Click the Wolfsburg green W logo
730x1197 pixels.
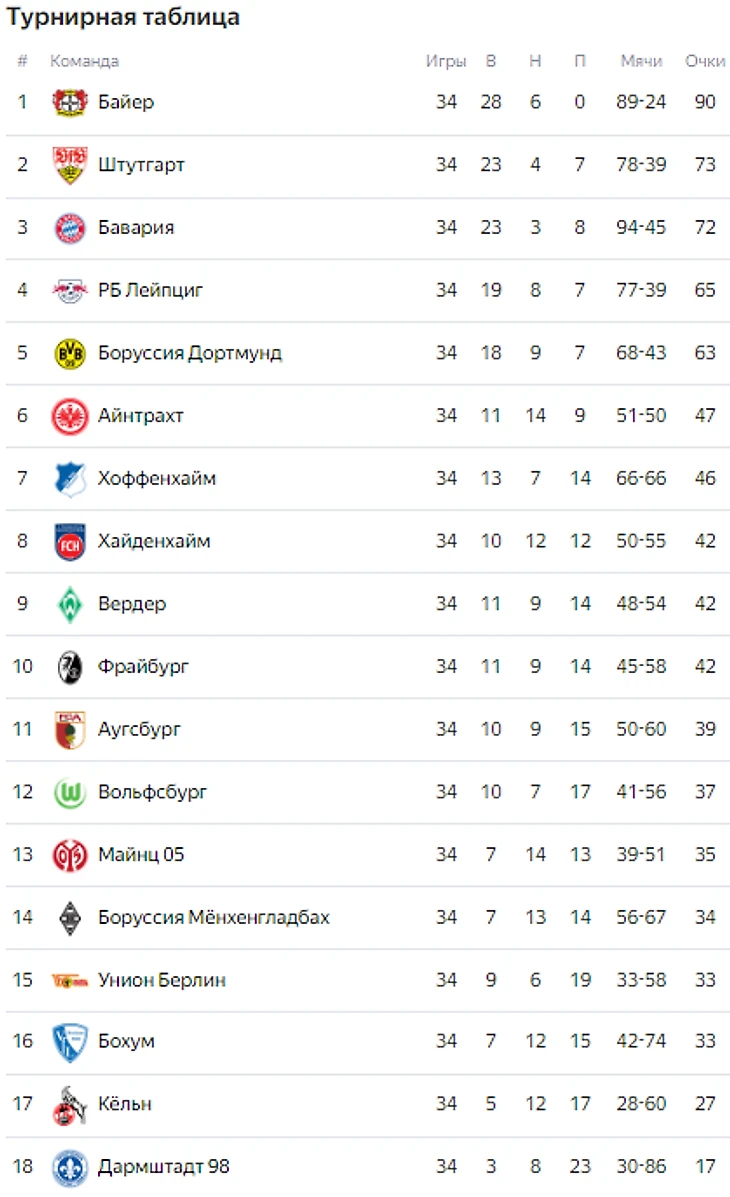click(70, 793)
